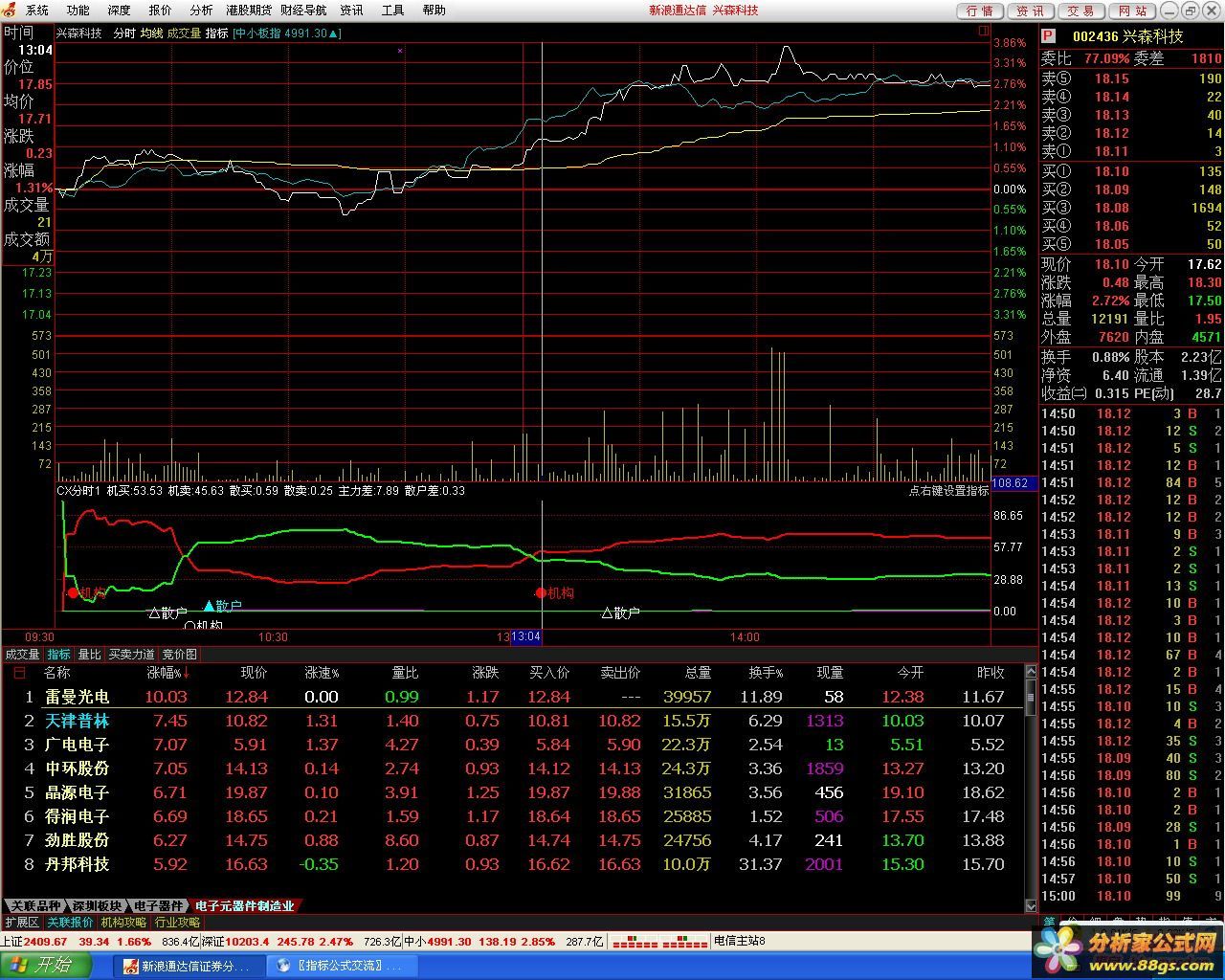Viewport: 1225px width, 980px height.
Task: Click the 网站 website button
Action: 1132,11
